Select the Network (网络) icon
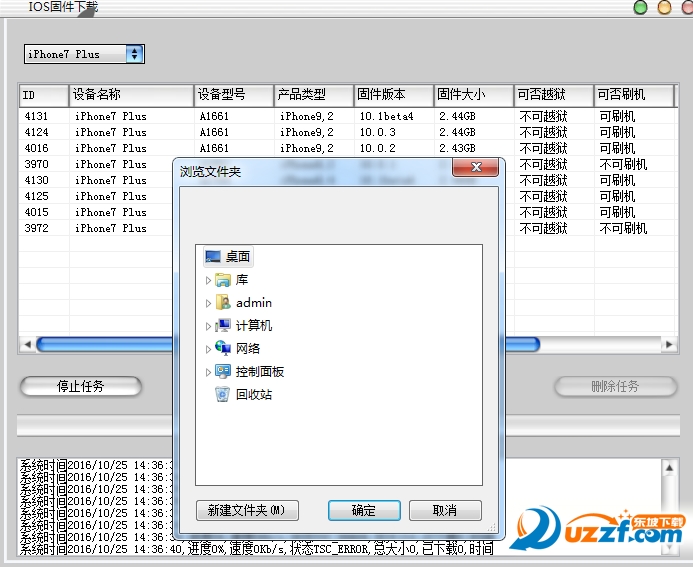 click(223, 348)
